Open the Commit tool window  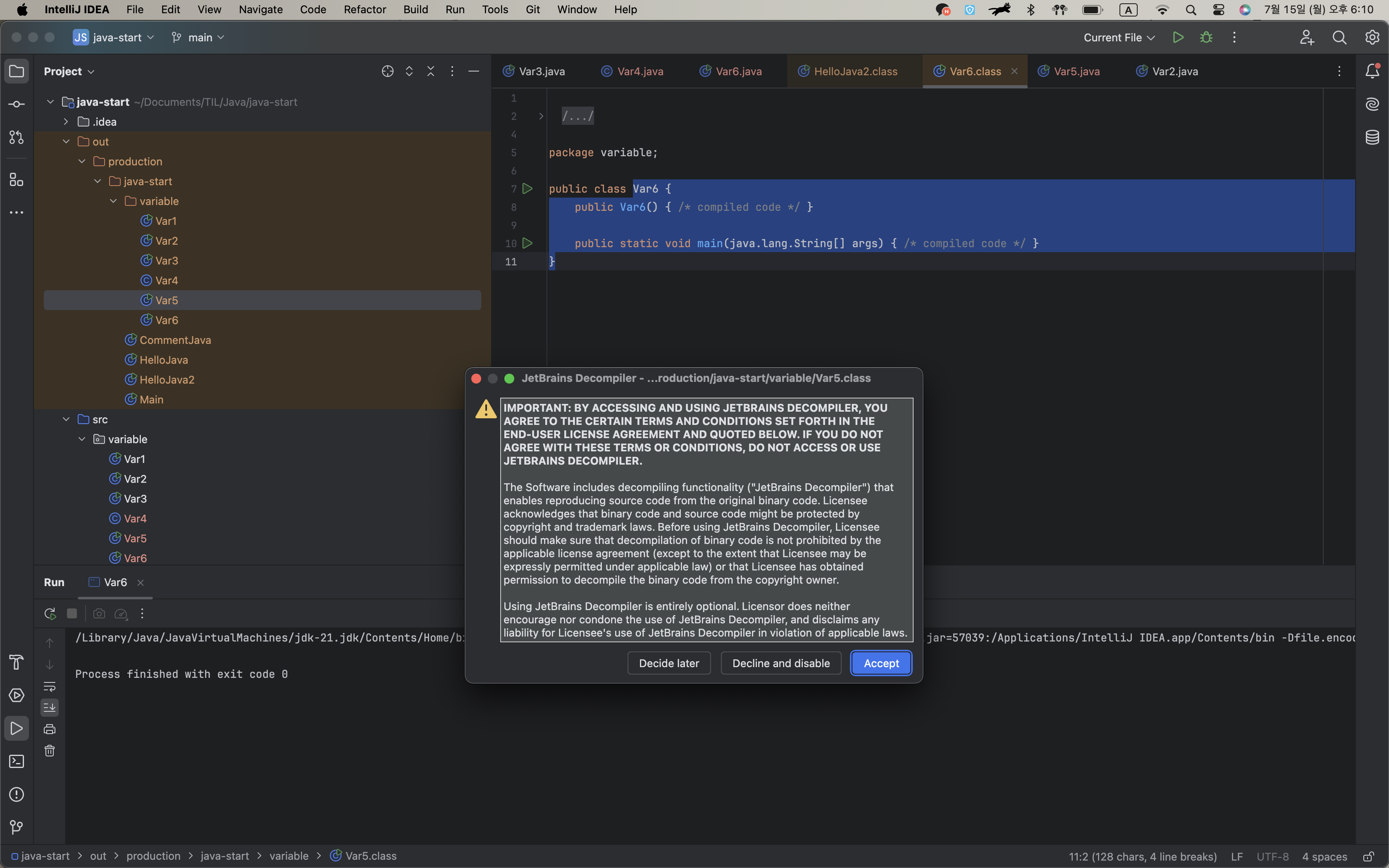[17, 105]
